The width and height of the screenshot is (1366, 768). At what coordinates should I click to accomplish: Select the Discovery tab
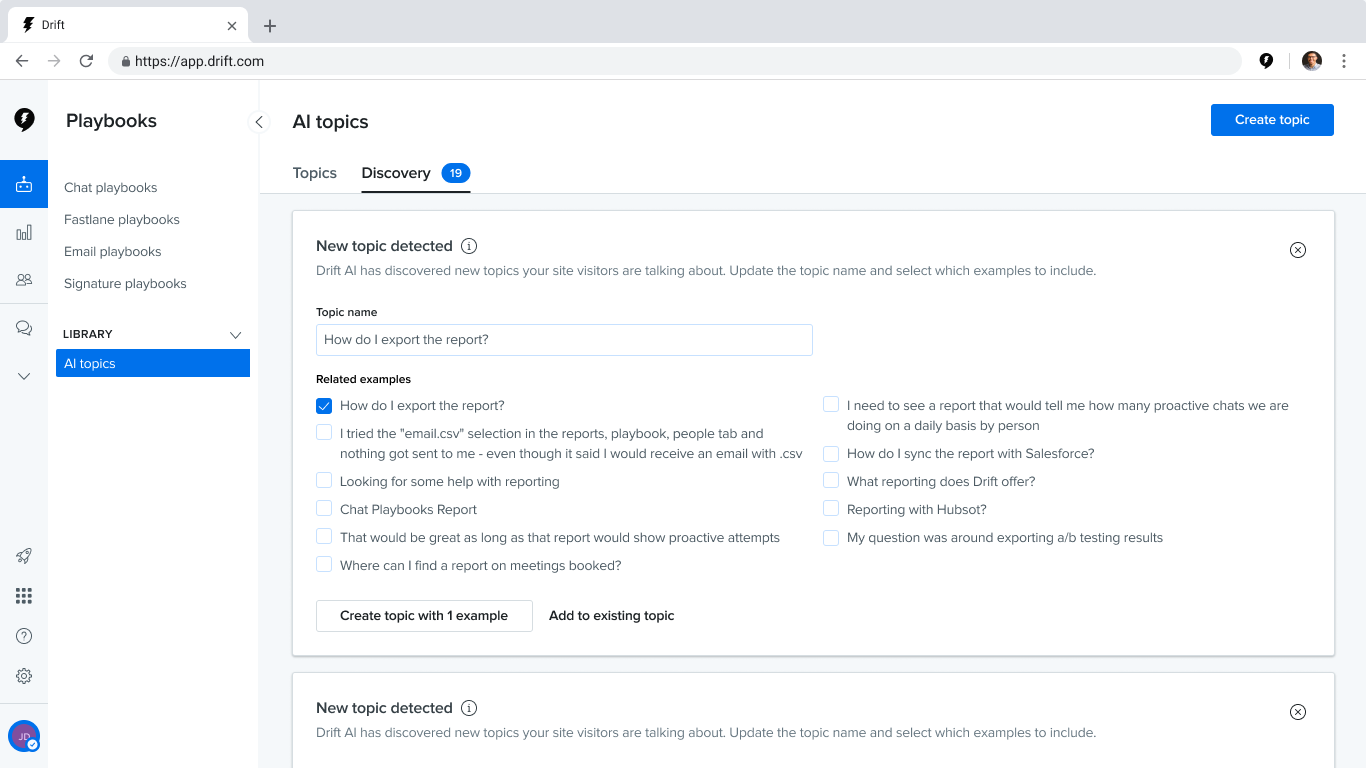(396, 173)
